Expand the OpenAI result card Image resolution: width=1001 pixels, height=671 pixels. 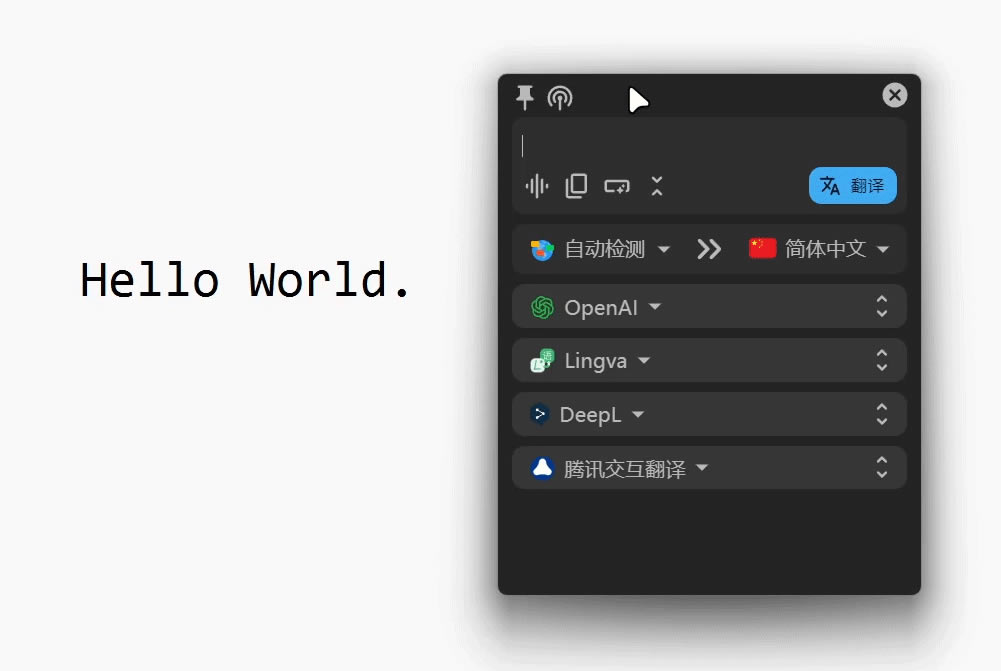882,306
